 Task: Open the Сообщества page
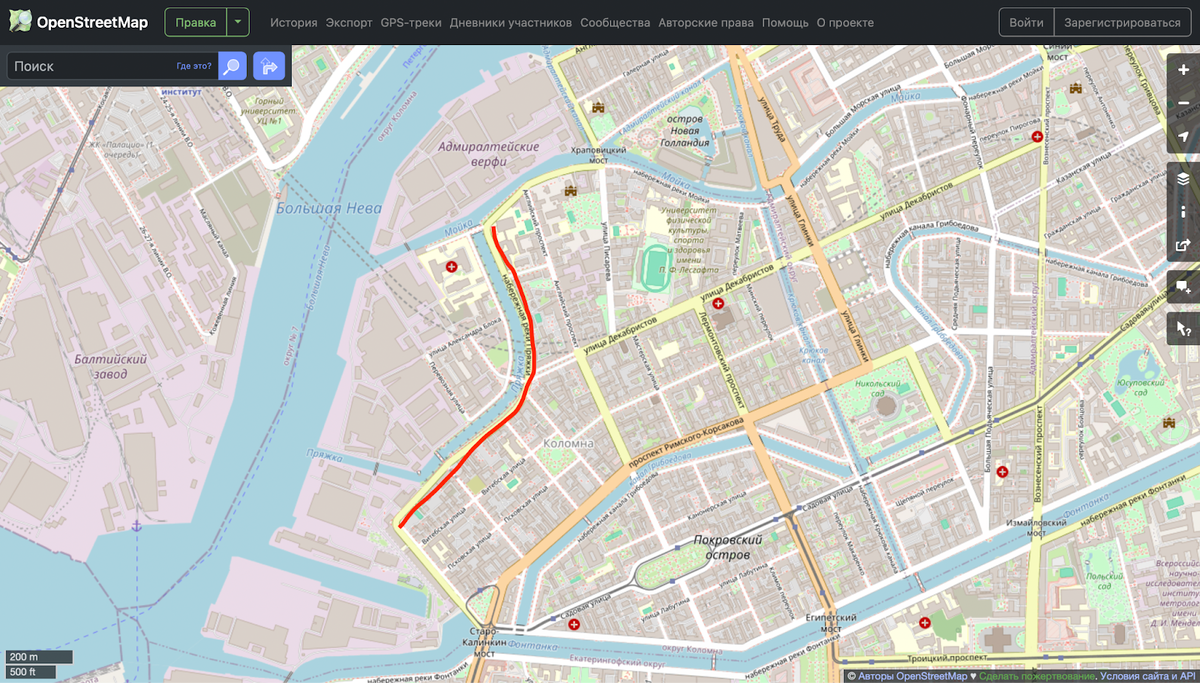point(615,22)
